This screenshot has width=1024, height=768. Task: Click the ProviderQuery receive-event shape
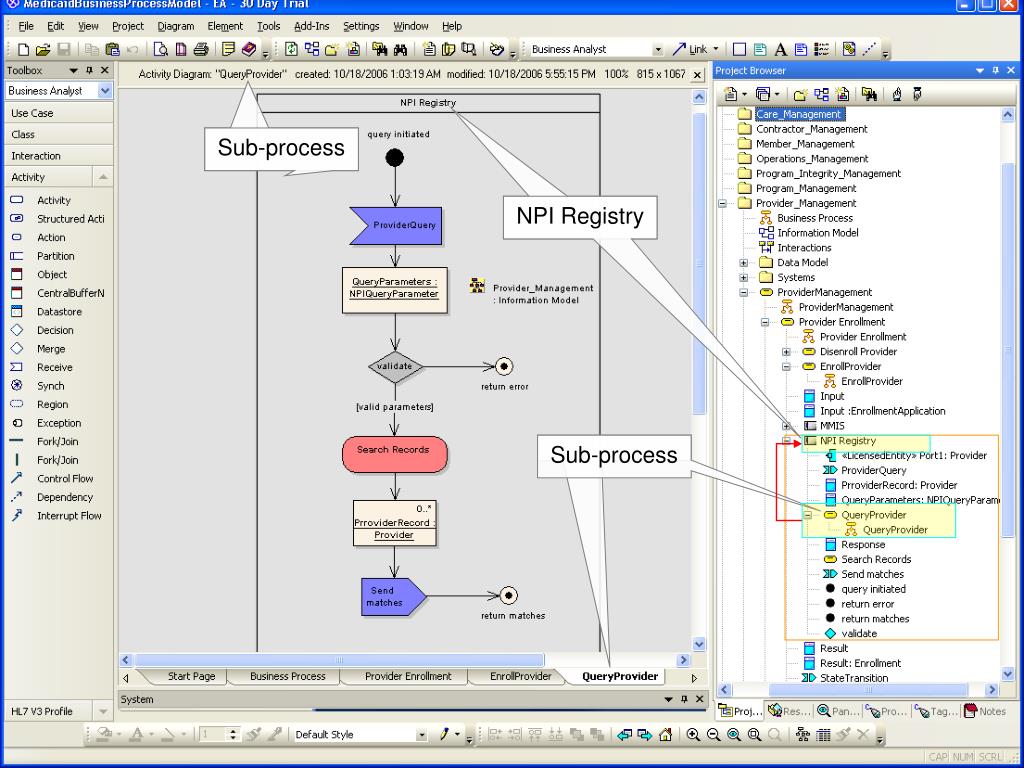[396, 226]
